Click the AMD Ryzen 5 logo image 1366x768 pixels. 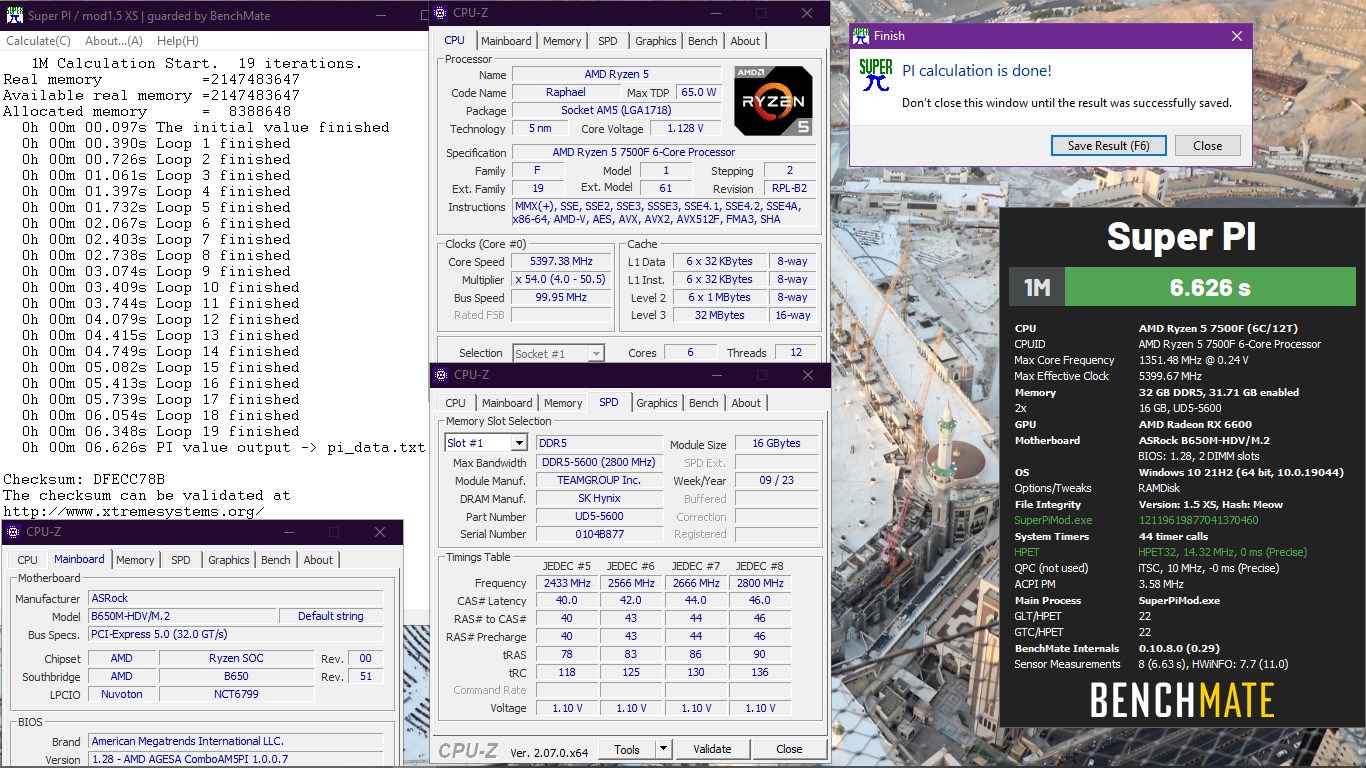(x=773, y=100)
